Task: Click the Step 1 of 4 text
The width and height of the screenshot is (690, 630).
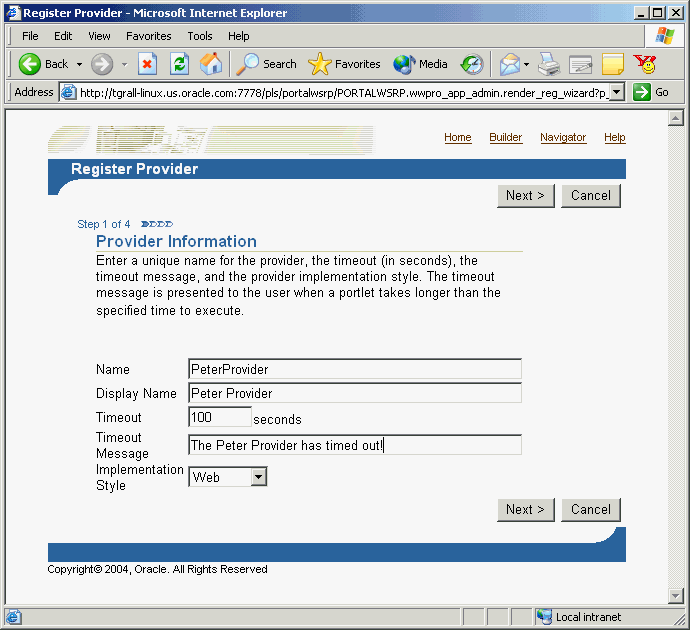Action: pyautogui.click(x=103, y=224)
